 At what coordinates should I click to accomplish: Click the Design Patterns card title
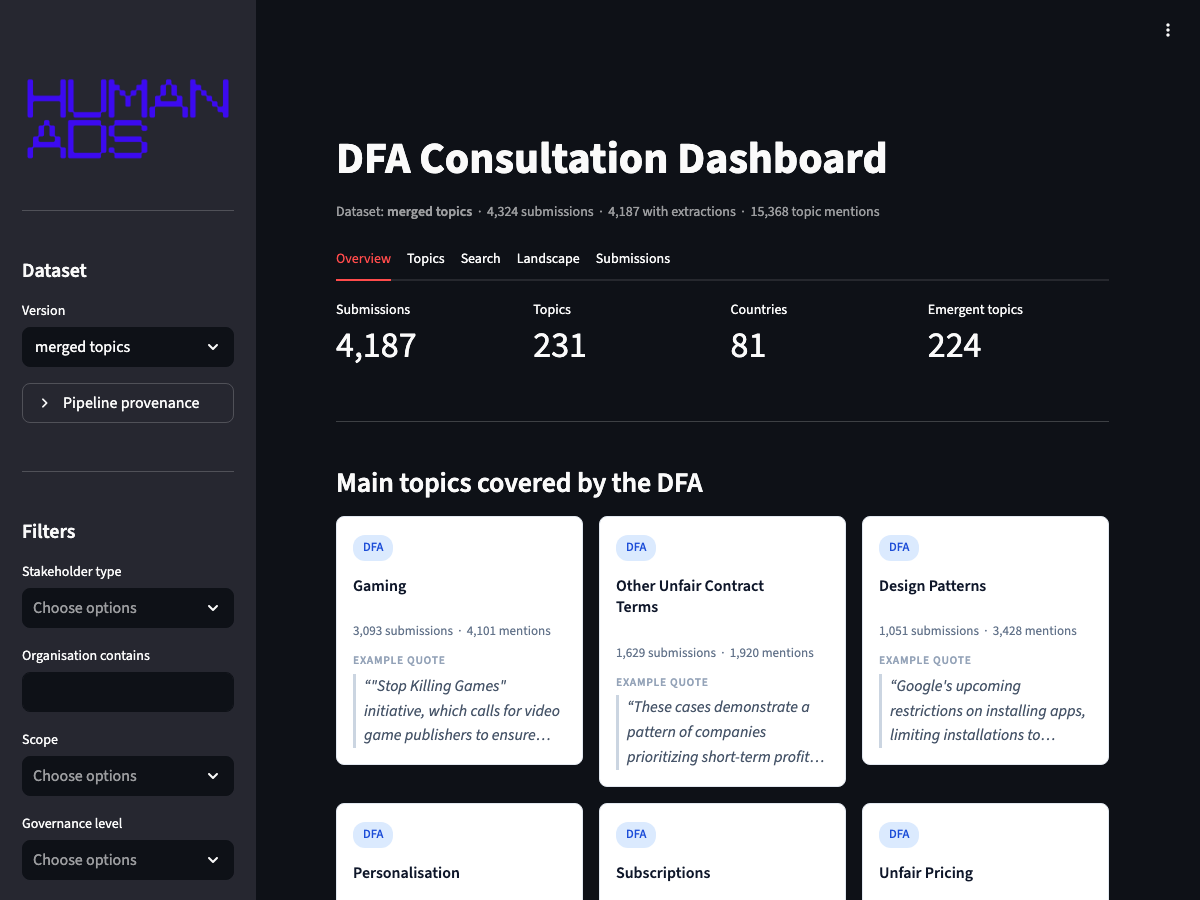(932, 586)
